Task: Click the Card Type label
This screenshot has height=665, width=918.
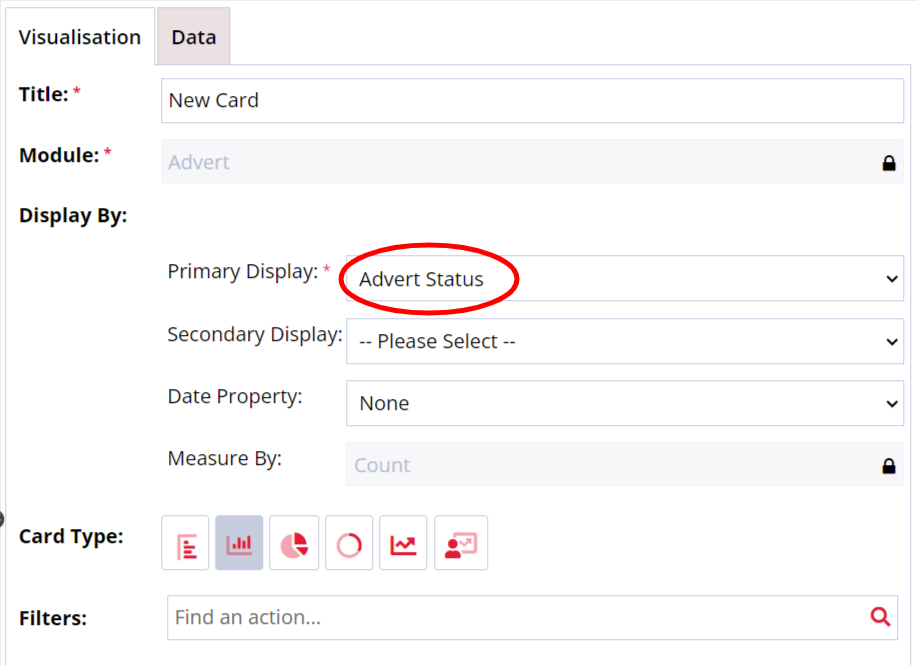Action: (71, 536)
